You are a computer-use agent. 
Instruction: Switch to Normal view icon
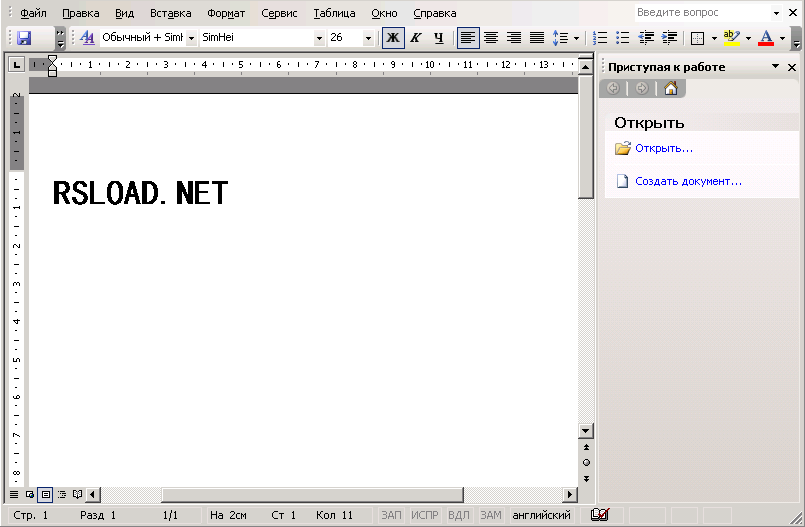[14, 495]
